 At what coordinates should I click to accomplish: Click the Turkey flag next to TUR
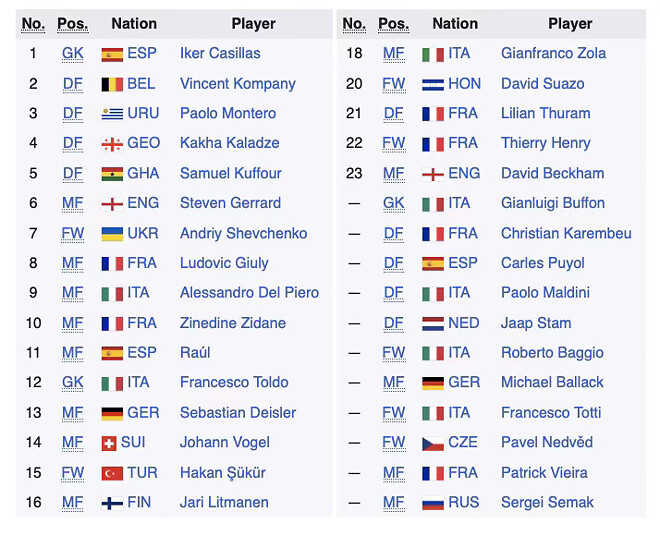pyautogui.click(x=112, y=473)
